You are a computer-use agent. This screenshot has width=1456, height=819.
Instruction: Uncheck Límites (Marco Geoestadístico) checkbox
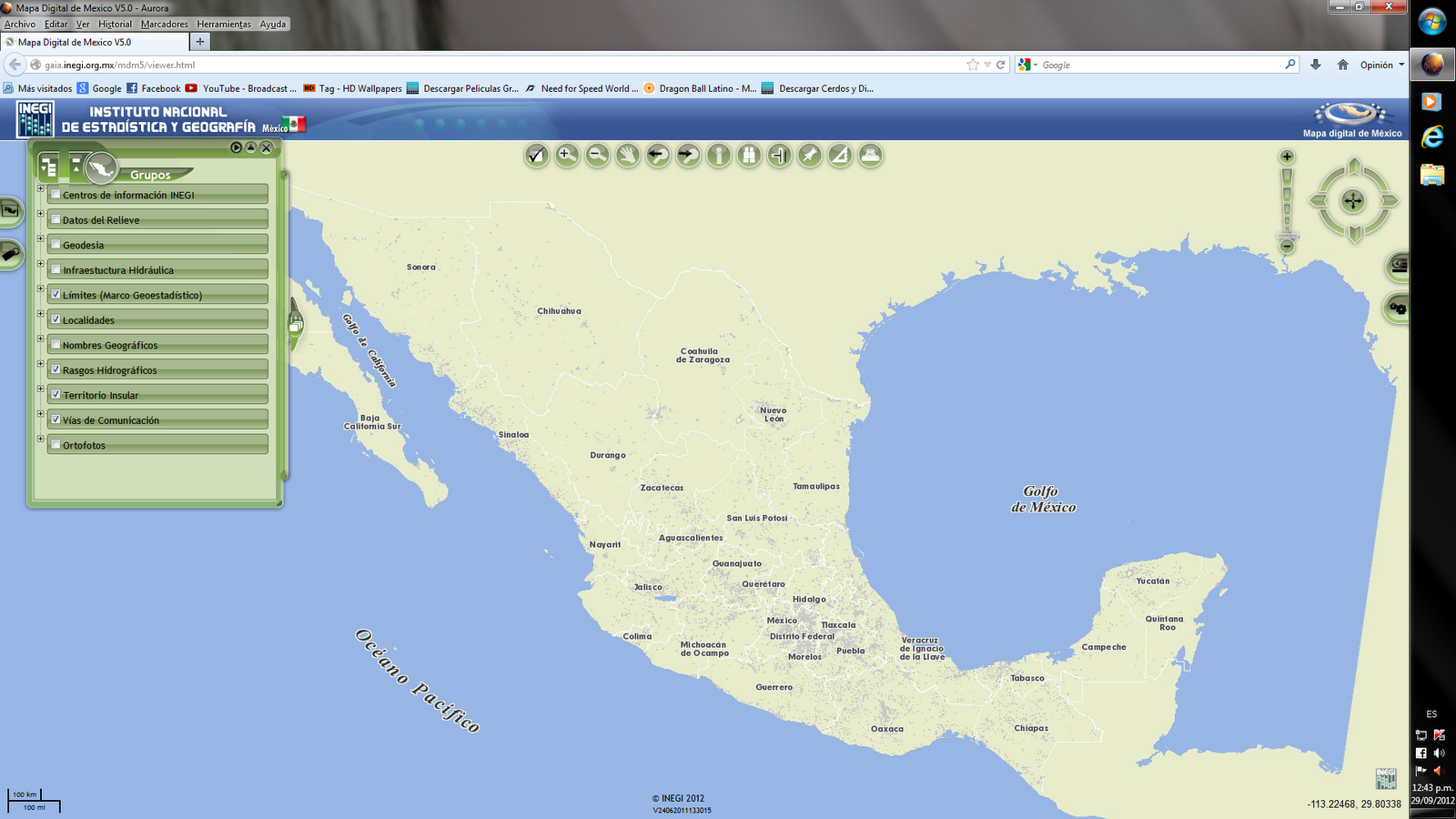tap(56, 294)
